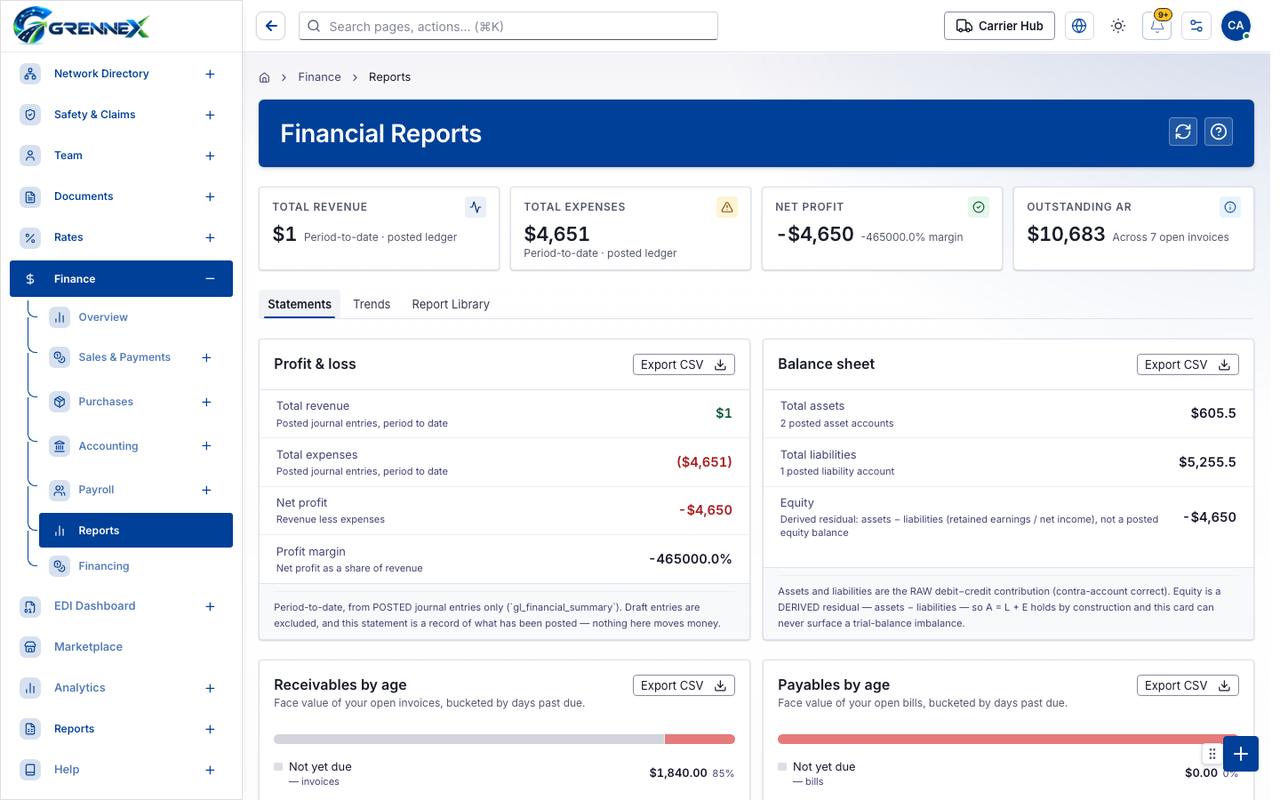
Task: Open the Carrier Hub button
Action: (1000, 26)
